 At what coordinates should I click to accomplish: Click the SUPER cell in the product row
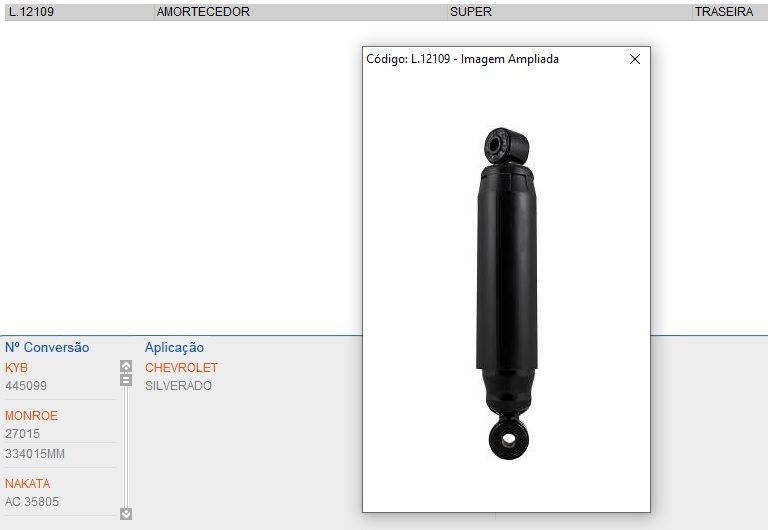[471, 12]
